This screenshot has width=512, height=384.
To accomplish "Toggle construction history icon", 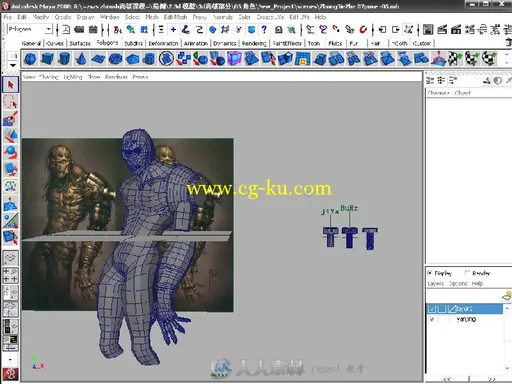I will point(408,30).
